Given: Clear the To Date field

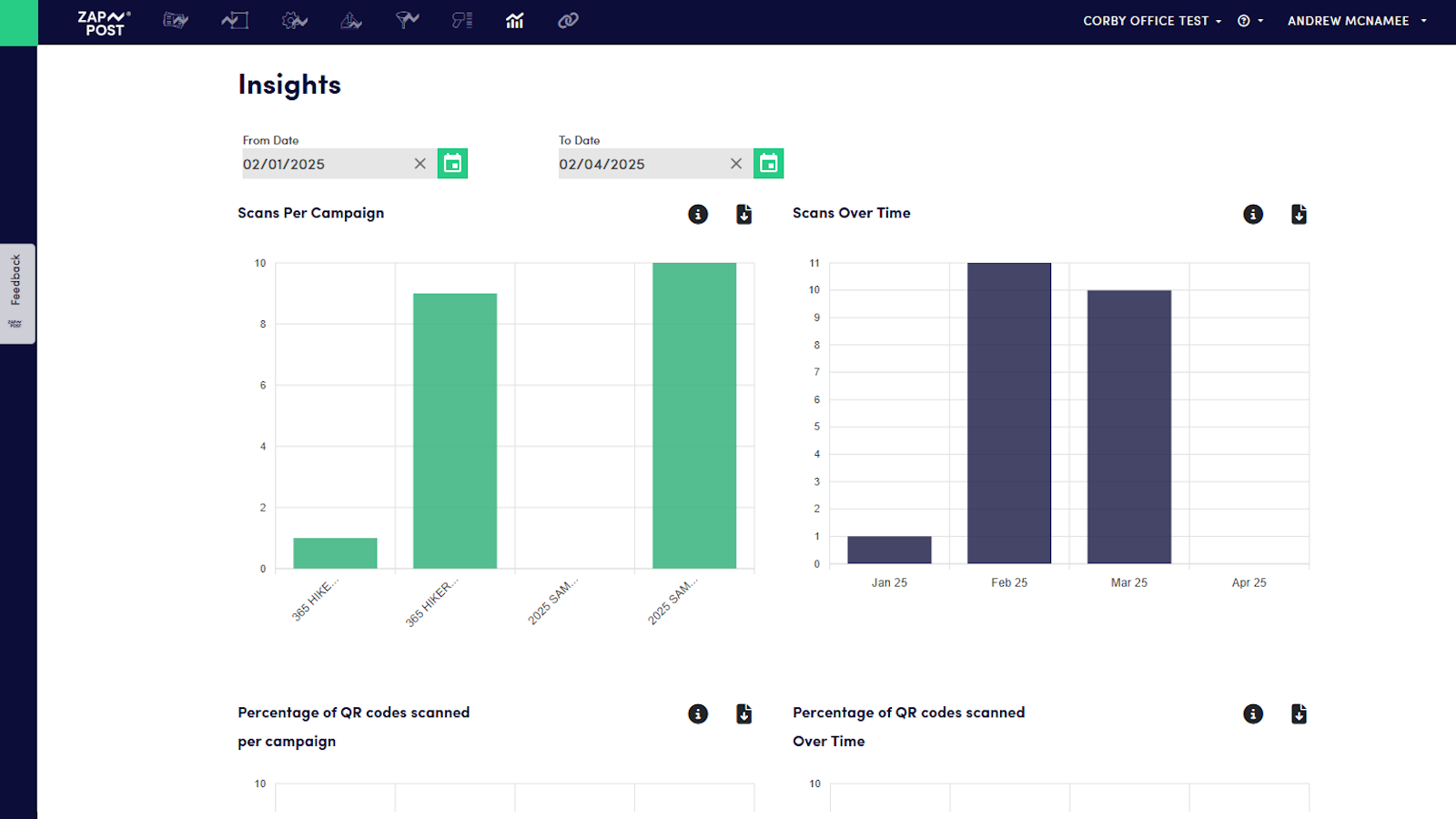Looking at the screenshot, I should [736, 164].
